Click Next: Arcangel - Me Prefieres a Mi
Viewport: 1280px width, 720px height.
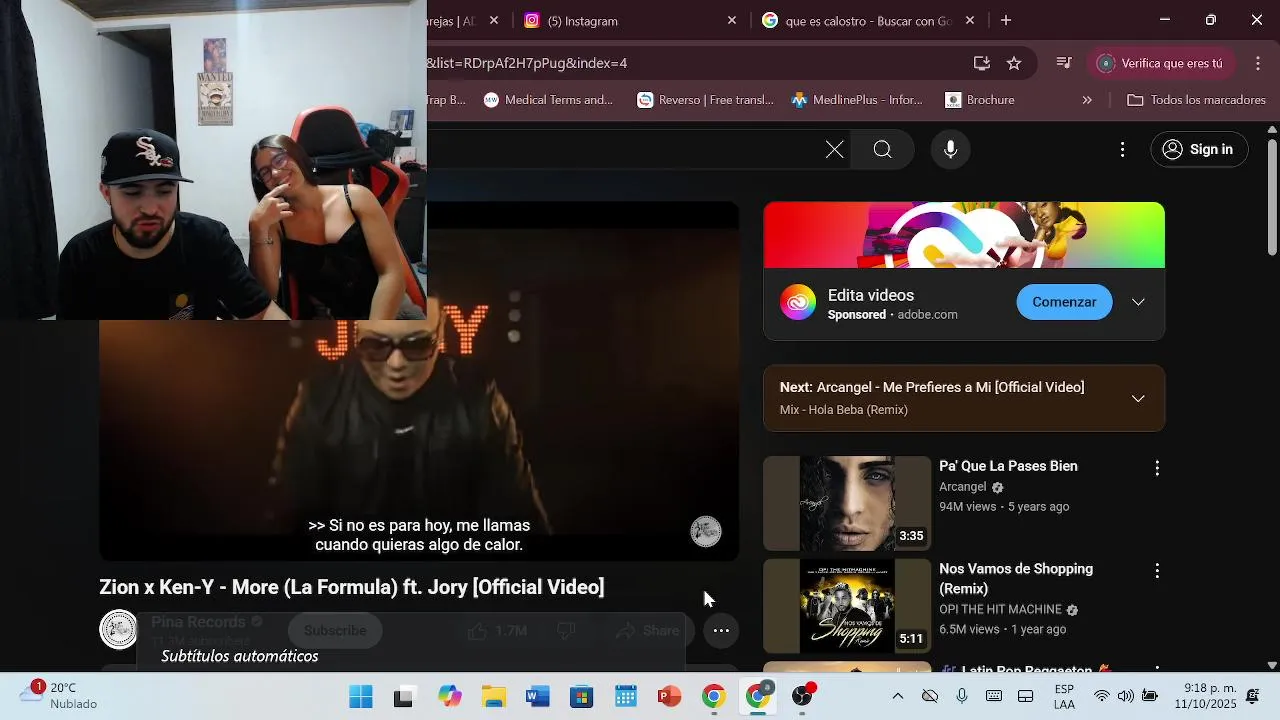pos(932,387)
